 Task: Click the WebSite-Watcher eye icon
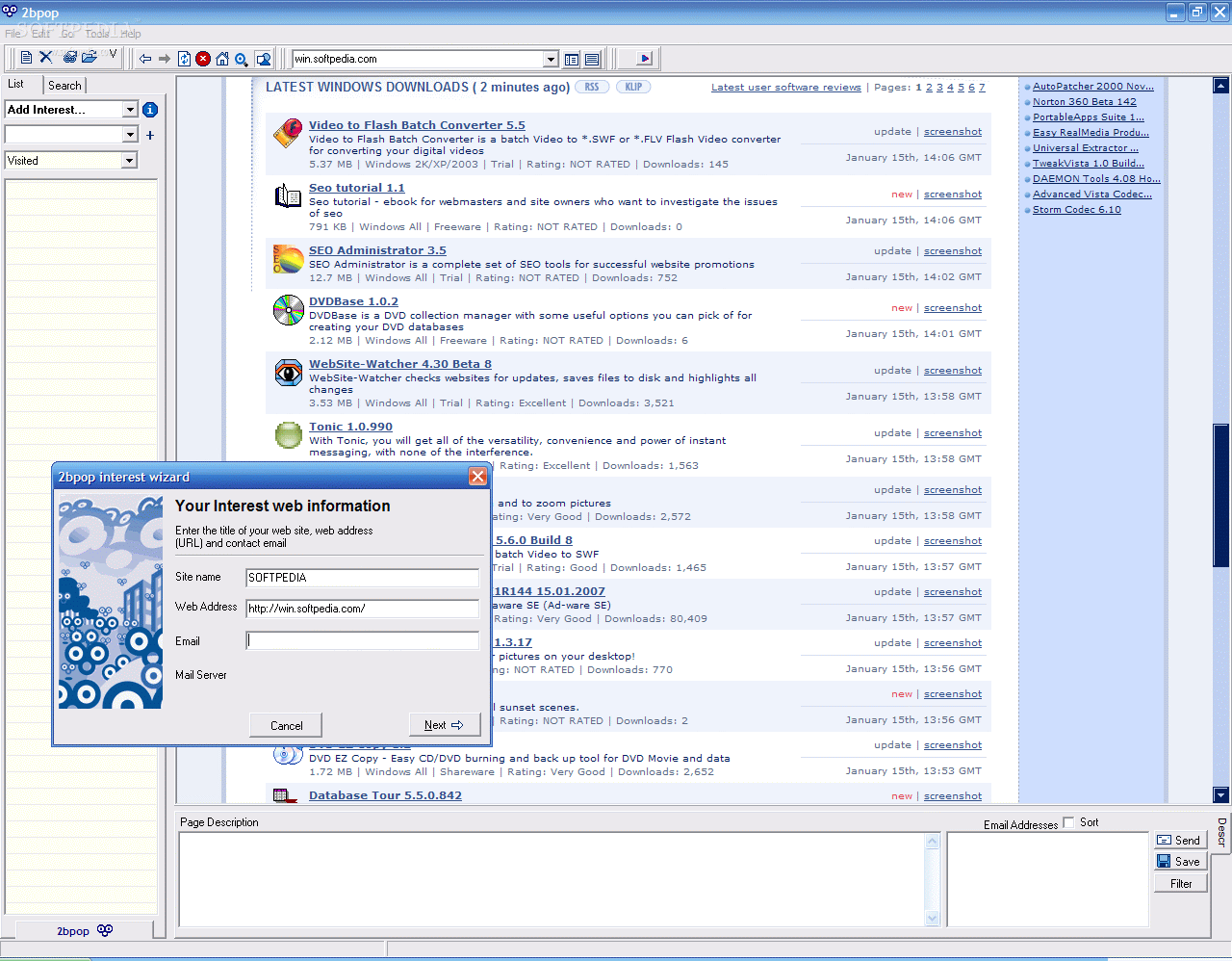[288, 372]
